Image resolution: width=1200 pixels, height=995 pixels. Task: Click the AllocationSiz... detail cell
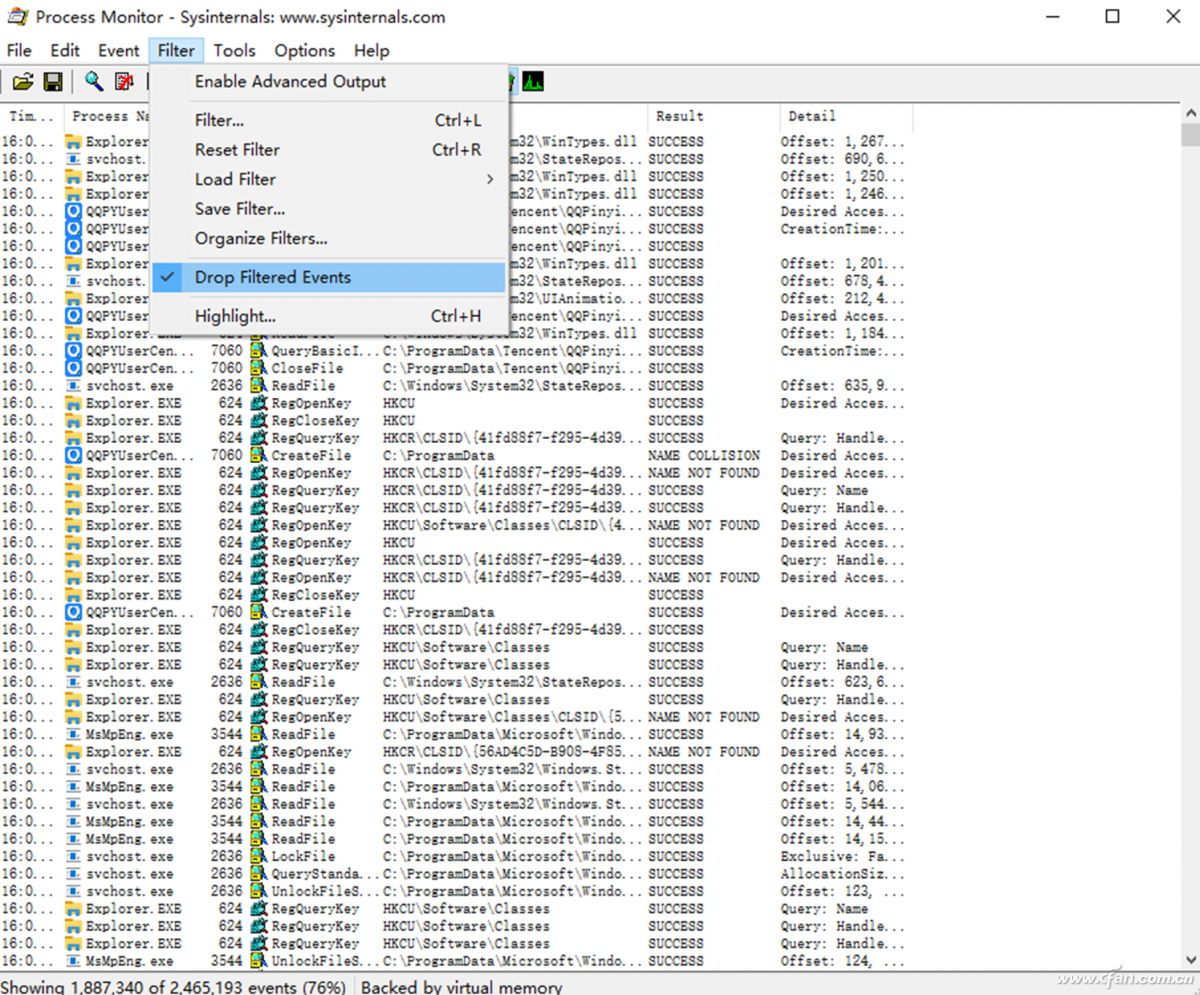point(843,874)
